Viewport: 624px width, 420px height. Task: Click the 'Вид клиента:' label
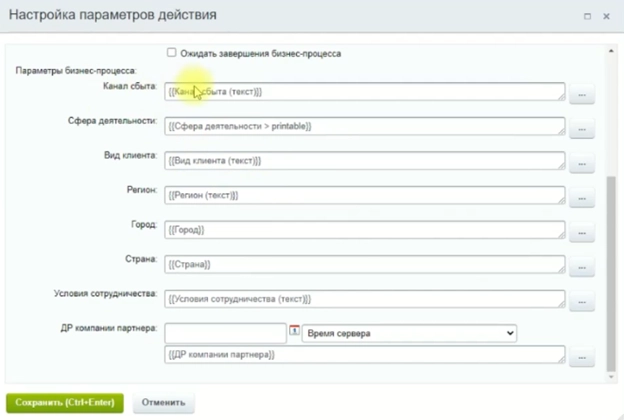point(131,155)
